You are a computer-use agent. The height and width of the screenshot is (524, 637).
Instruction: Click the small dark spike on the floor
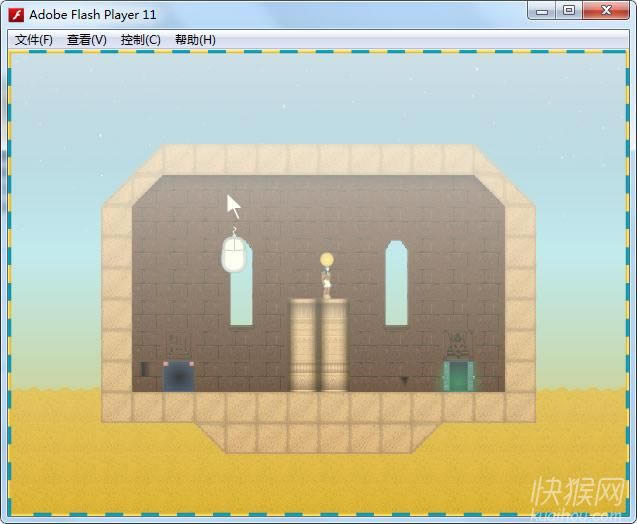click(x=404, y=381)
